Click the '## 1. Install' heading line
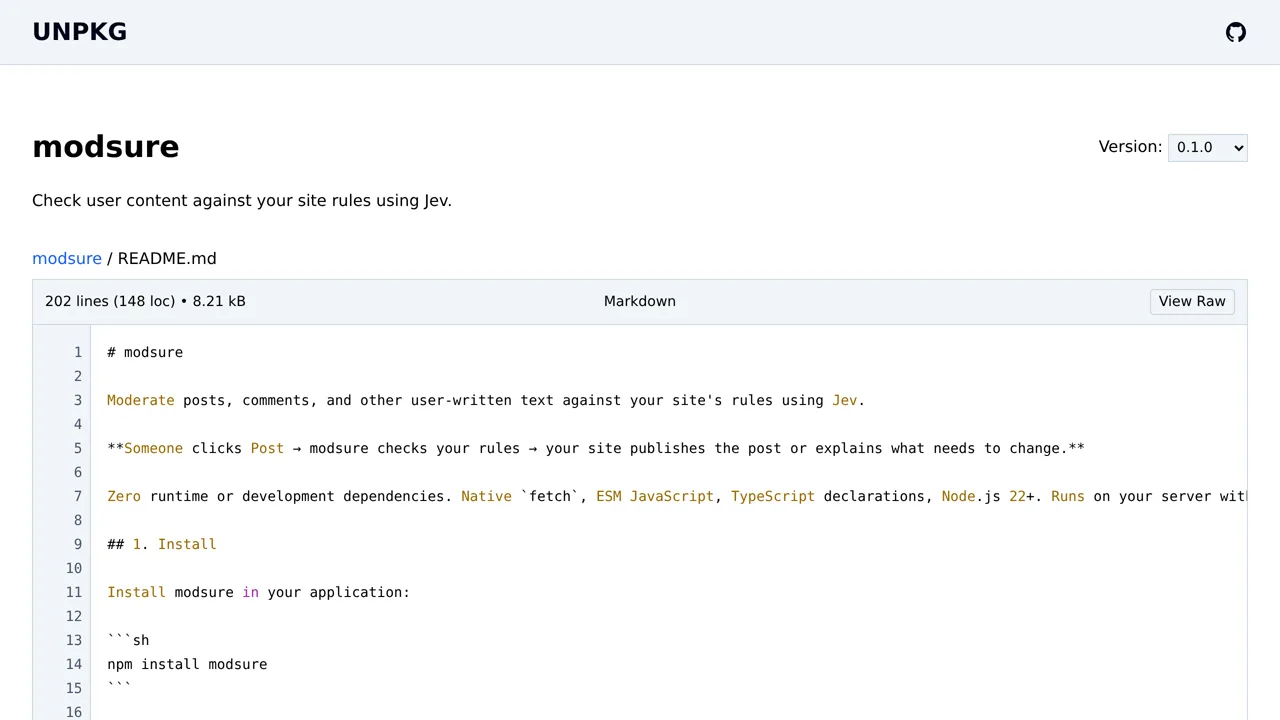Screen dimensions: 1280x720 point(162,544)
